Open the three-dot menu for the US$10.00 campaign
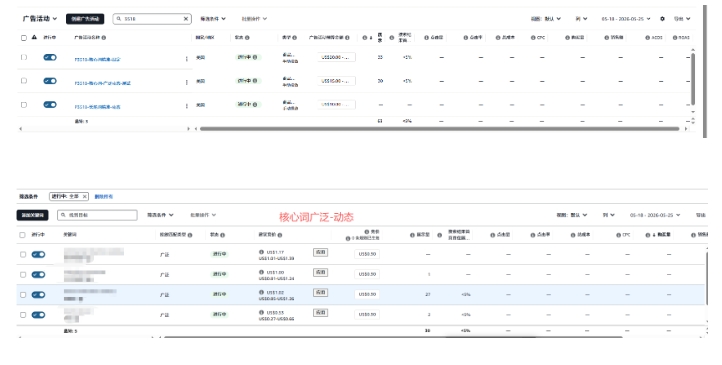Image resolution: width=722 pixels, height=365 pixels. [186, 106]
